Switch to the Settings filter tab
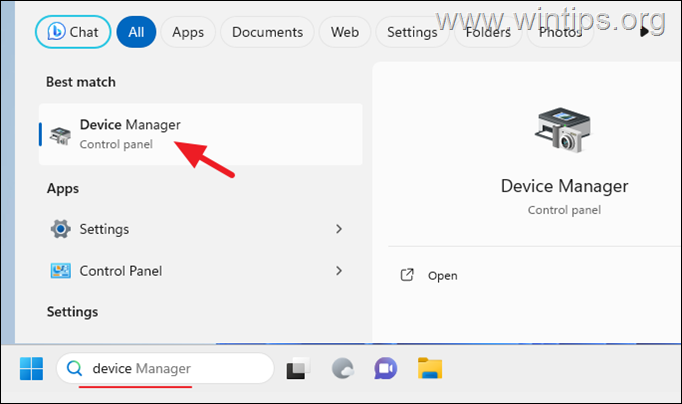 pyautogui.click(x=412, y=32)
